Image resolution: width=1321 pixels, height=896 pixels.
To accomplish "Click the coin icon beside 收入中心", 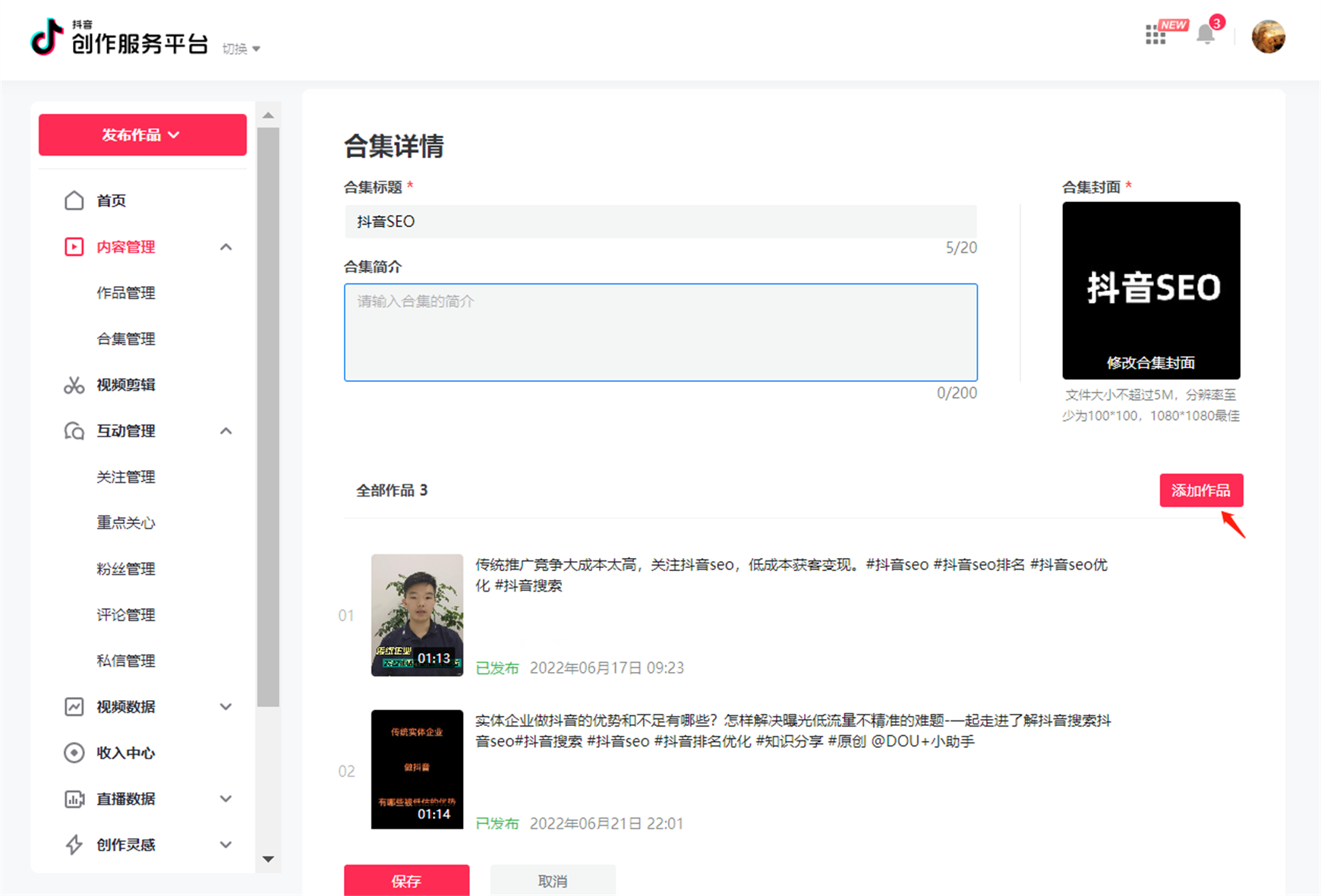I will pyautogui.click(x=74, y=752).
